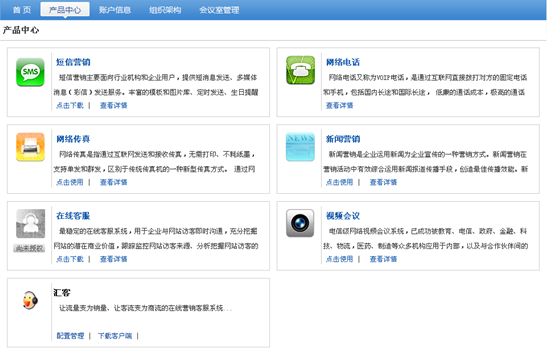Click the grey 在线客服 headset icon
Viewport: 547px width, 361px height.
point(30,224)
